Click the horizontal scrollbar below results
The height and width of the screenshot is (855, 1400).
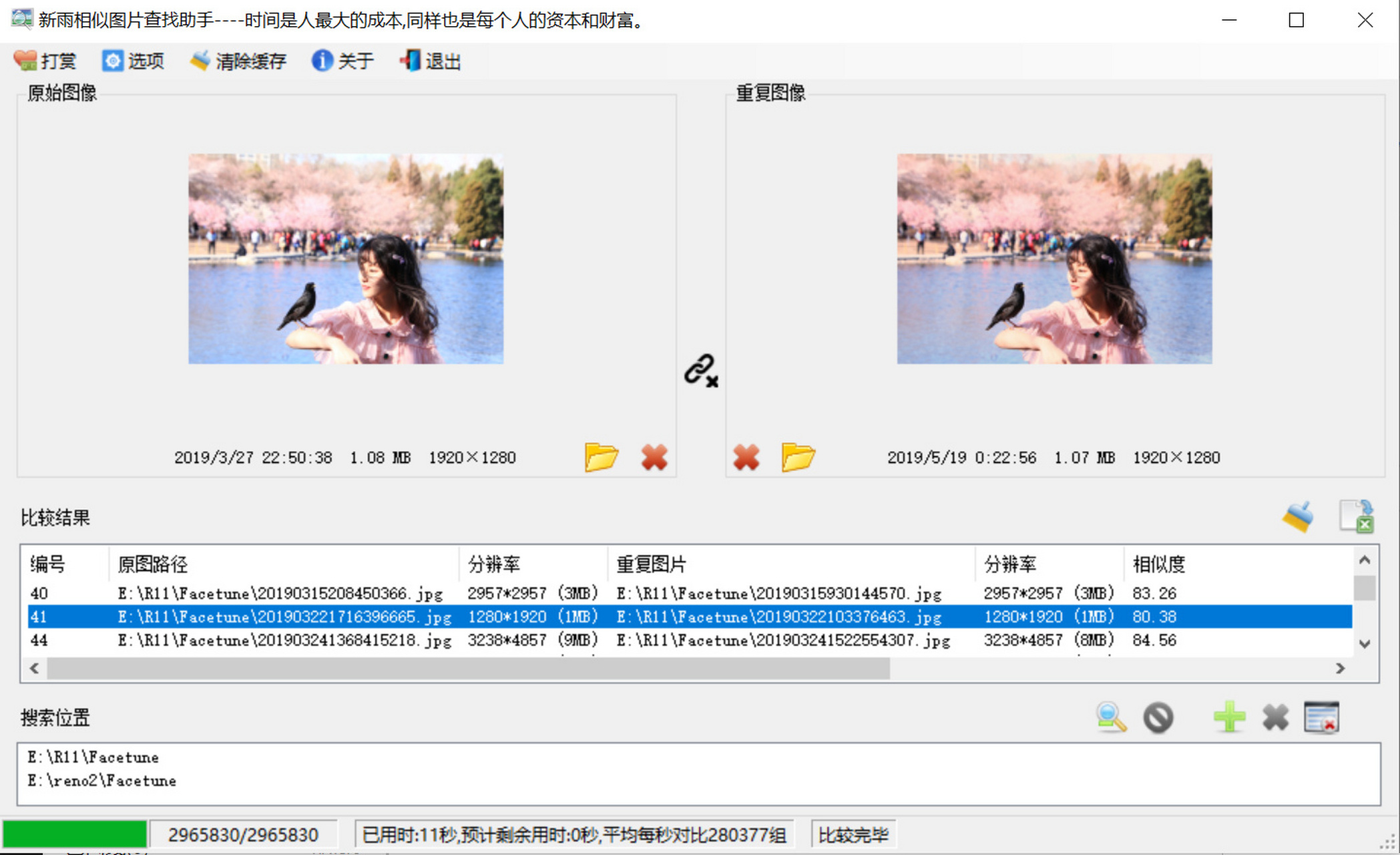(467, 668)
